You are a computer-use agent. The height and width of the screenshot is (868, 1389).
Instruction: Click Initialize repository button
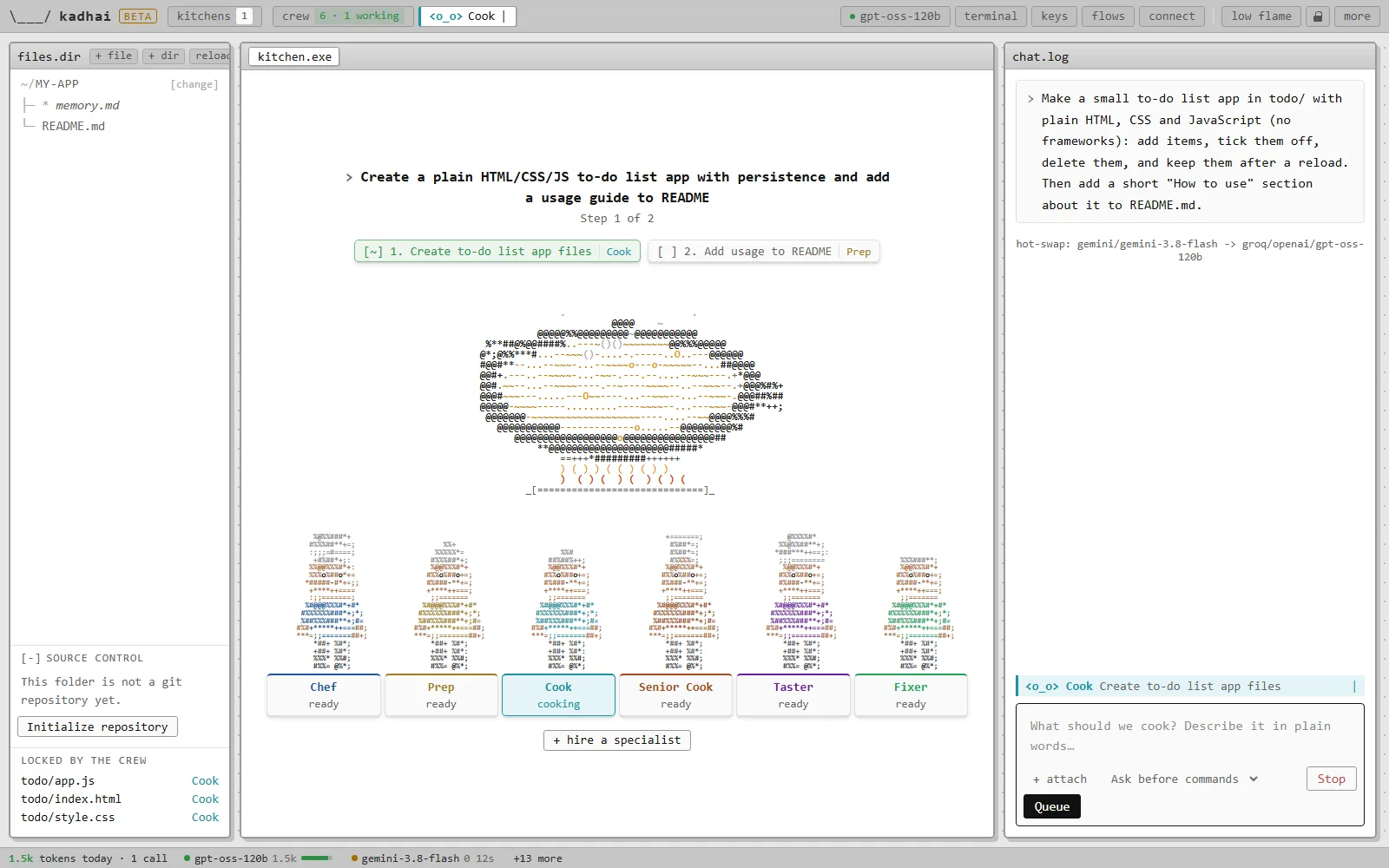click(x=97, y=727)
